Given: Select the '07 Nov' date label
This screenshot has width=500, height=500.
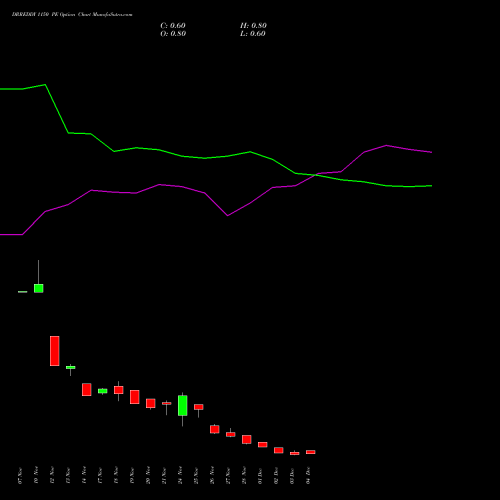Looking at the screenshot, I should [20, 476].
